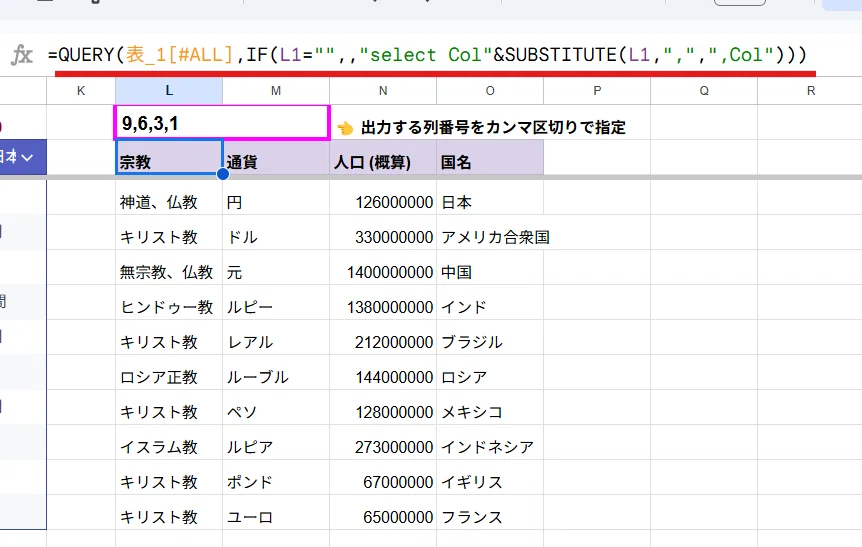Screen dimensions: 862x547
Task: Select the ドル currency cell
Action: (x=276, y=233)
